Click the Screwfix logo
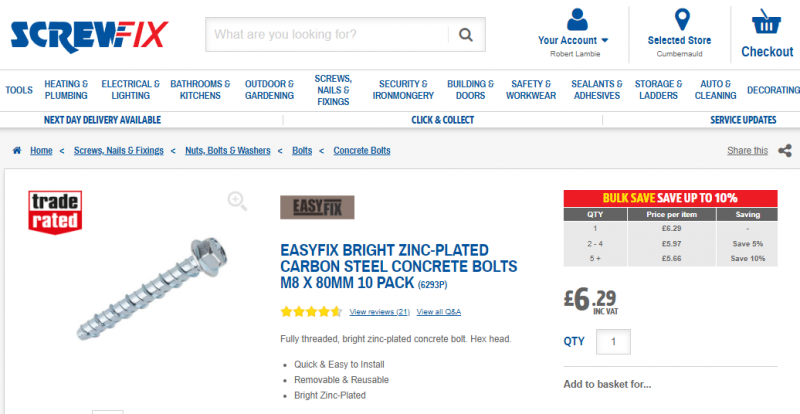This screenshot has width=800, height=414. click(x=90, y=34)
